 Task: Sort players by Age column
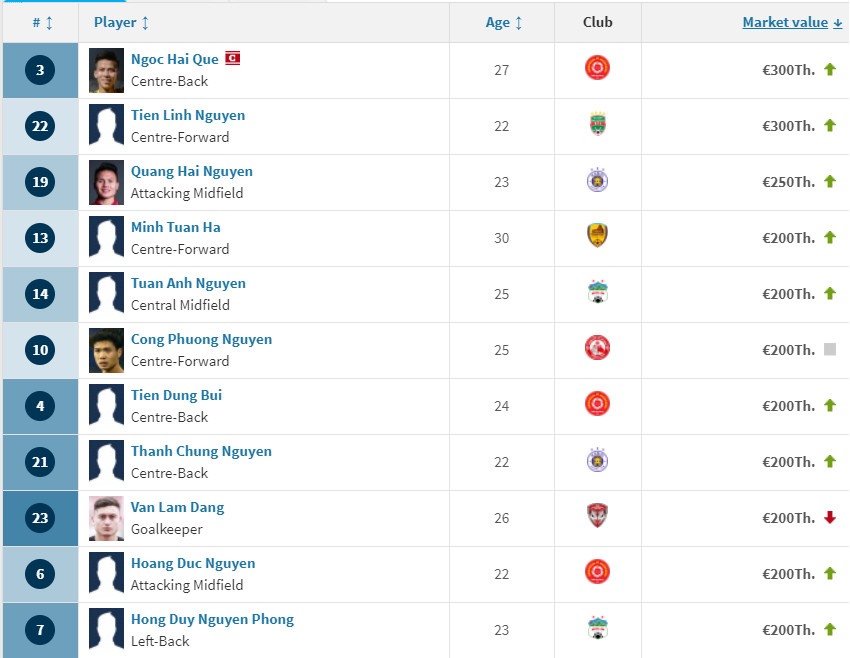(504, 23)
